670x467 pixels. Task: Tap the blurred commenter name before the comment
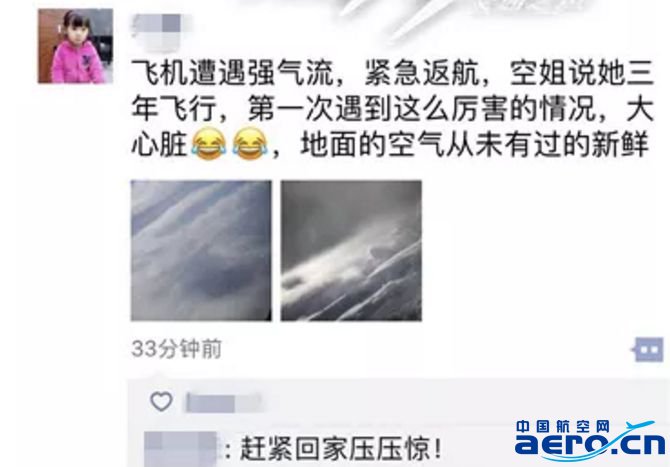[180, 449]
